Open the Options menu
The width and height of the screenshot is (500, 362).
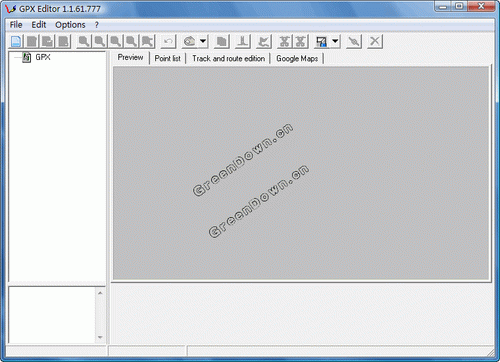coord(70,25)
